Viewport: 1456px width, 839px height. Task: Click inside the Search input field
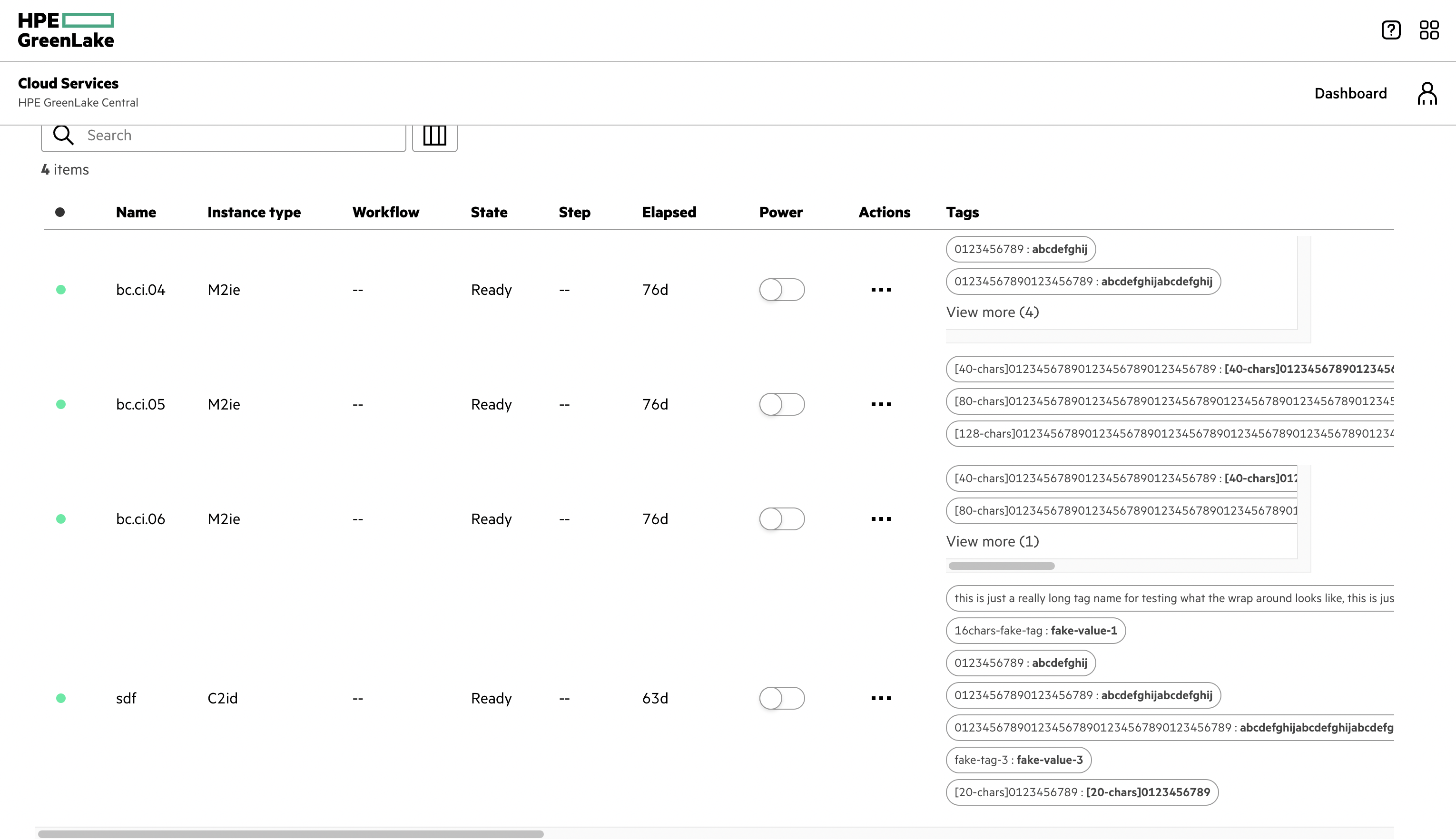pos(231,135)
